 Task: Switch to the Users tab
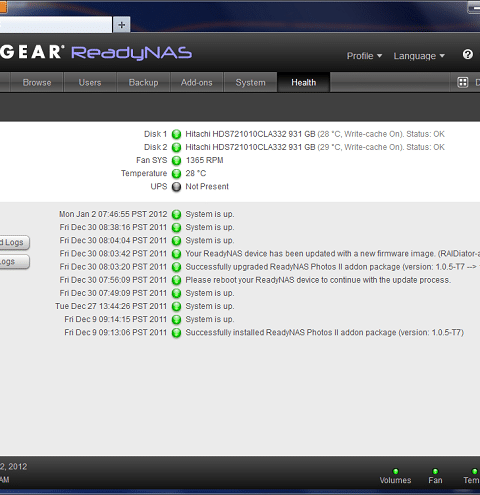[x=90, y=82]
